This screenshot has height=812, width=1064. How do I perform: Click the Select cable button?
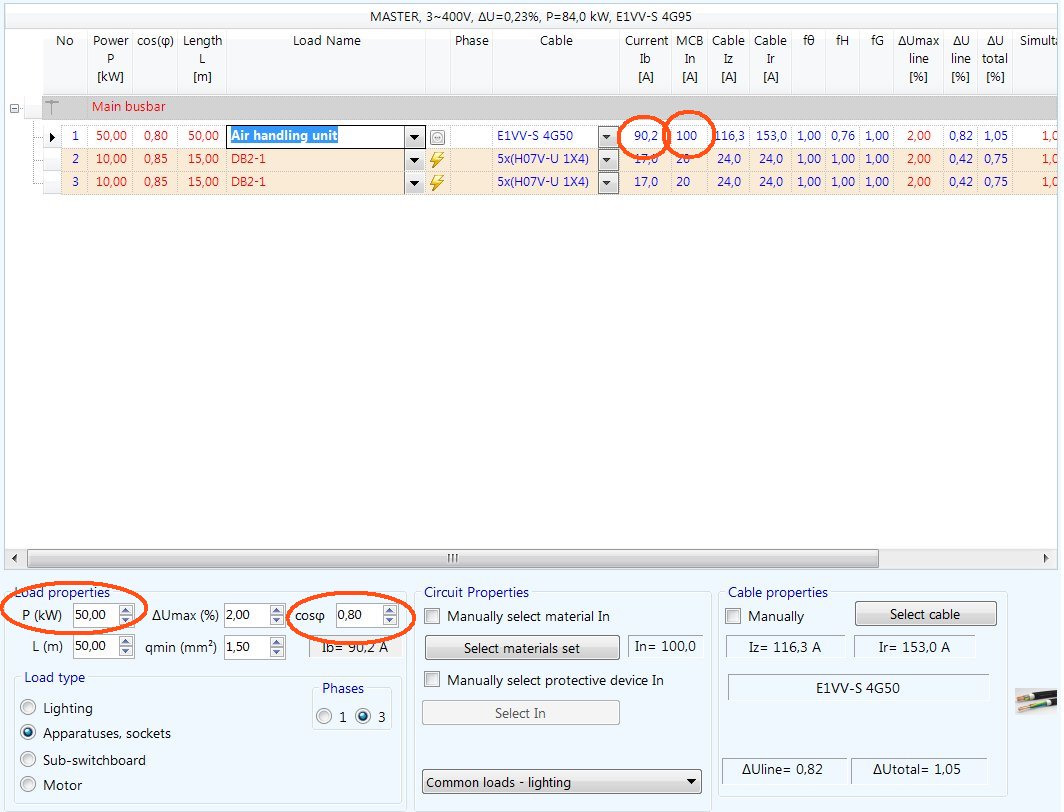click(x=924, y=613)
